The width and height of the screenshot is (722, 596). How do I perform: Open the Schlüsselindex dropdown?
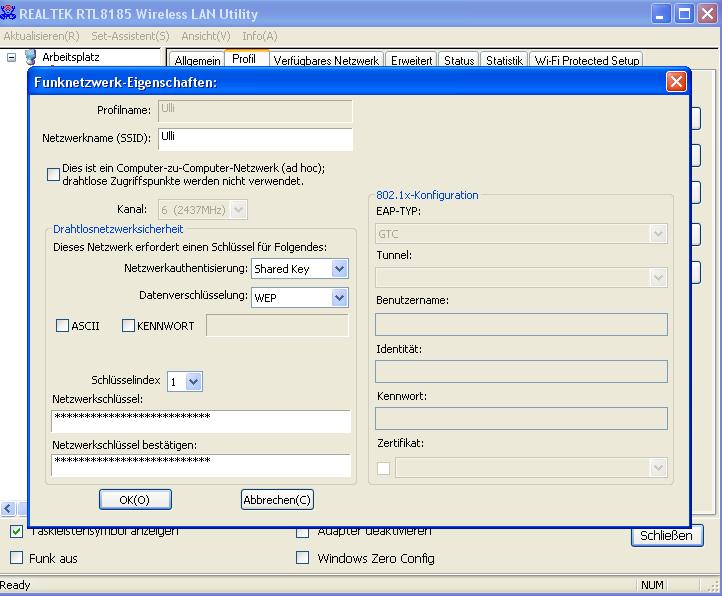point(194,382)
